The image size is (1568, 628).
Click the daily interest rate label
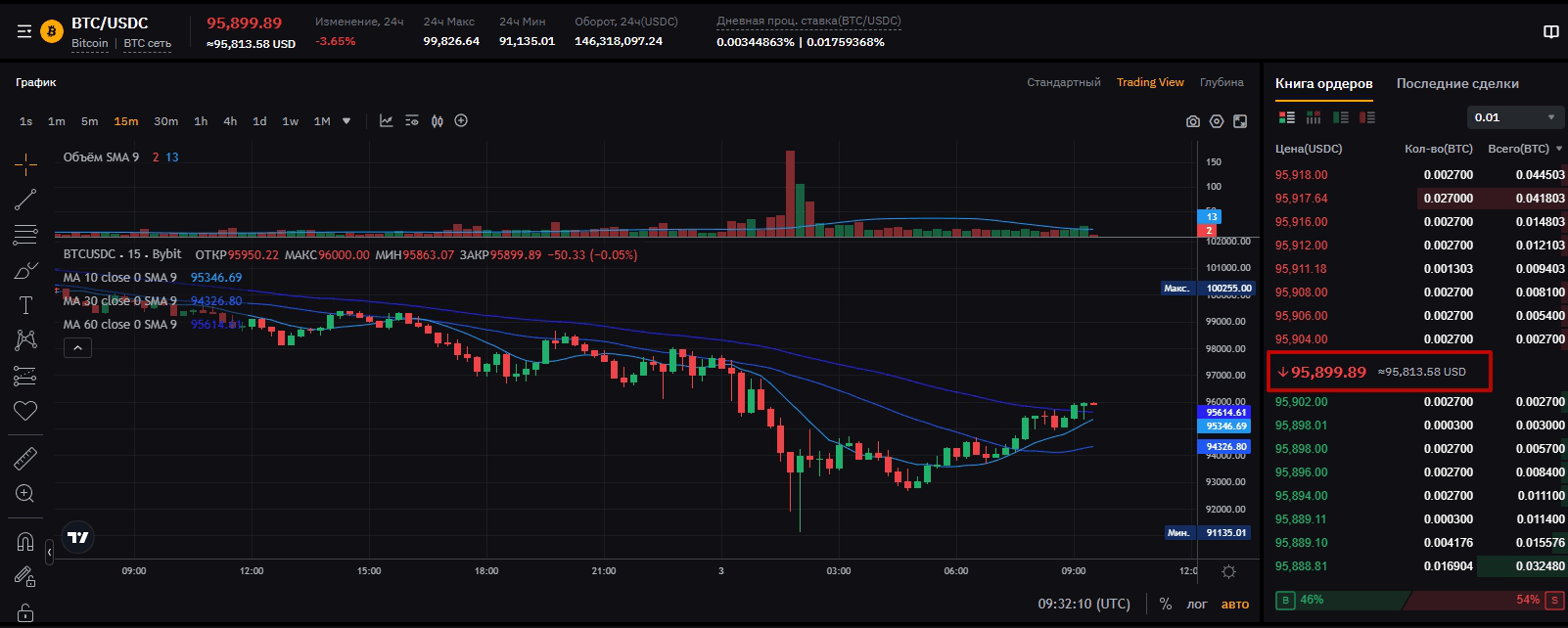click(x=808, y=21)
